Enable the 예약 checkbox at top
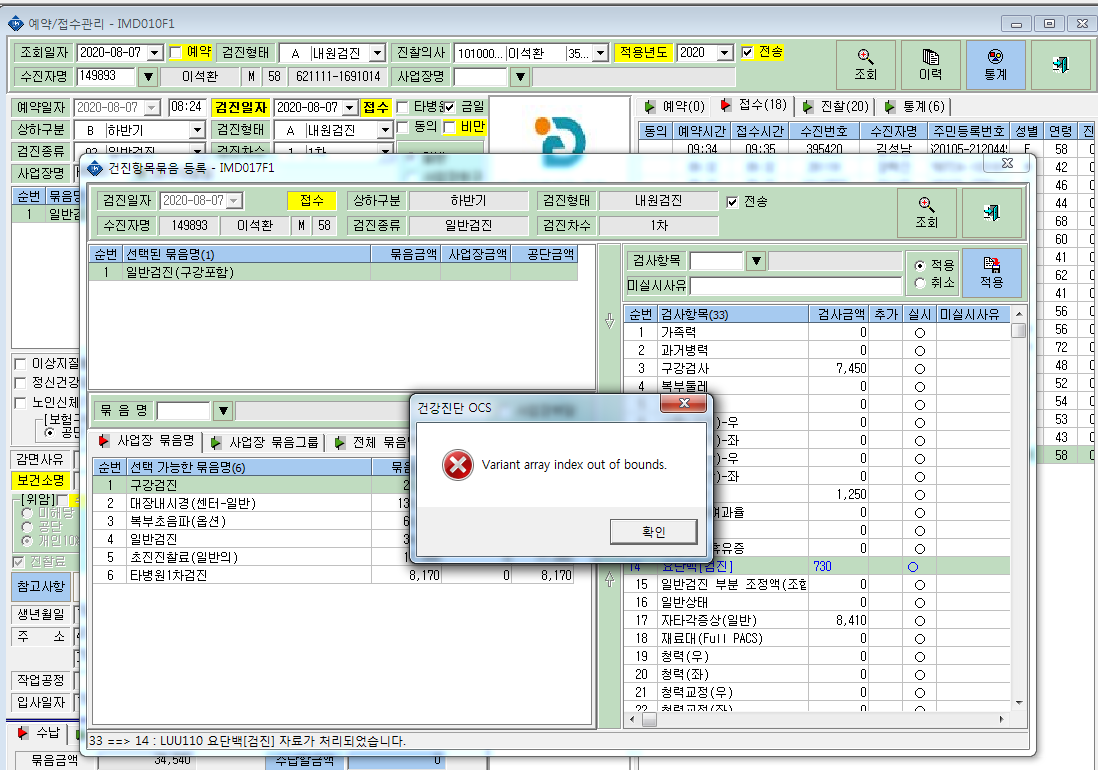The image size is (1098, 770). click(x=176, y=52)
